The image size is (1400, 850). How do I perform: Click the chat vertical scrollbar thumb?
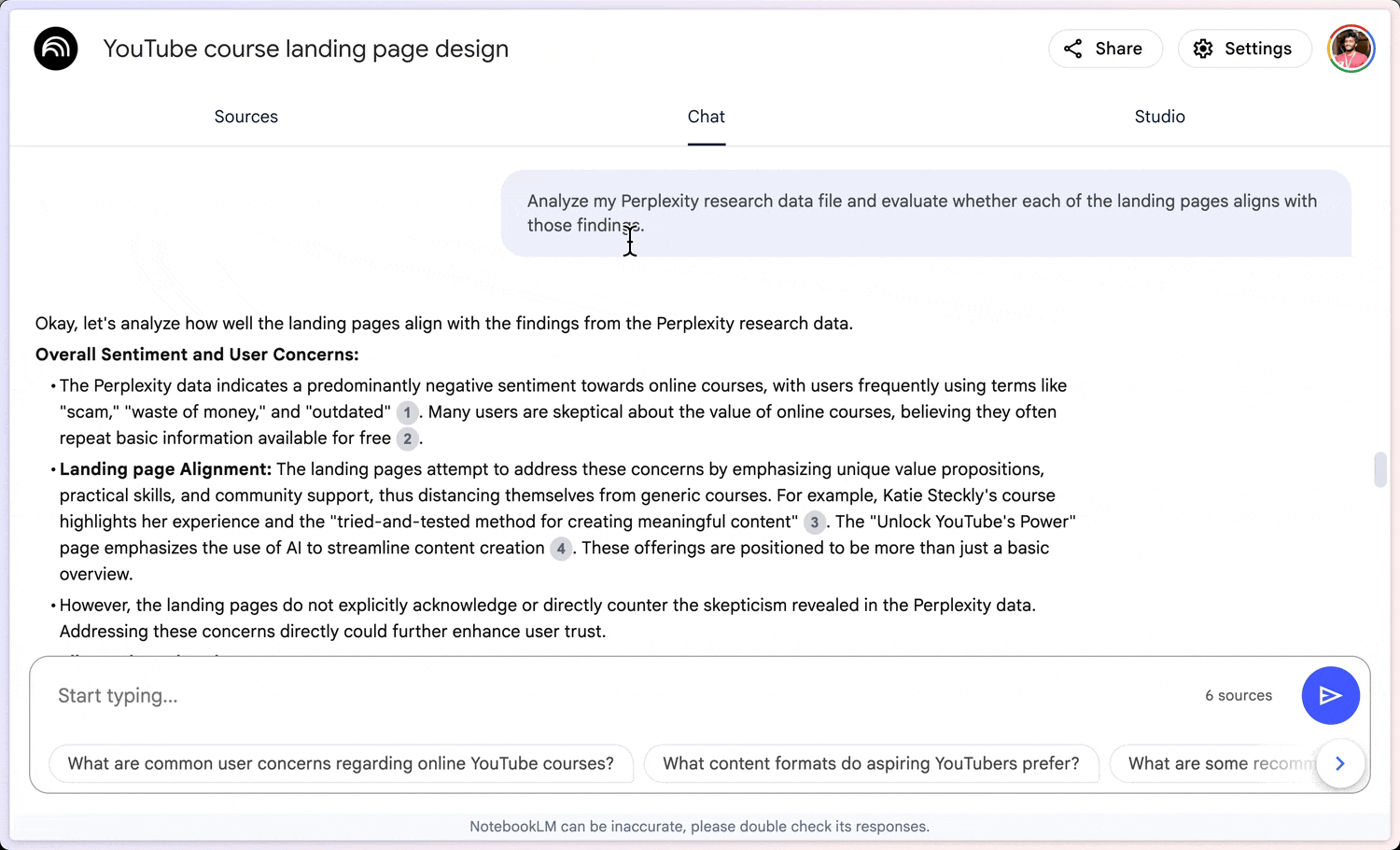[1379, 469]
